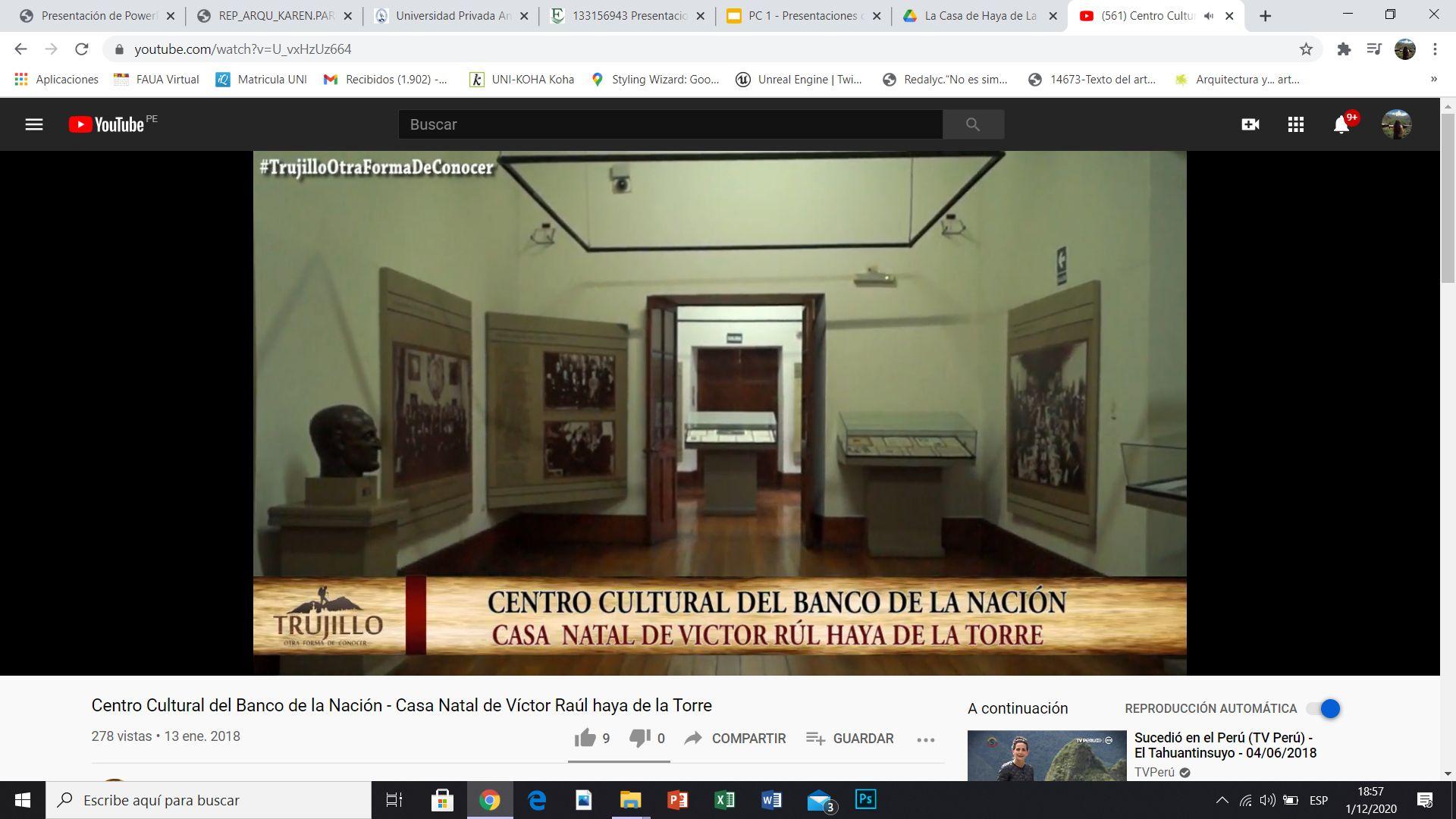Click the page vertical scrollbar

tap(1448, 197)
